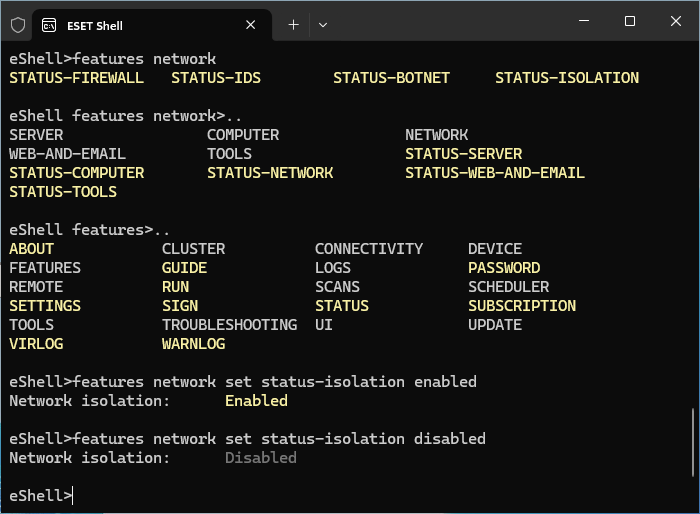The width and height of the screenshot is (700, 514).
Task: Click the SETTINGS command
Action: point(45,305)
